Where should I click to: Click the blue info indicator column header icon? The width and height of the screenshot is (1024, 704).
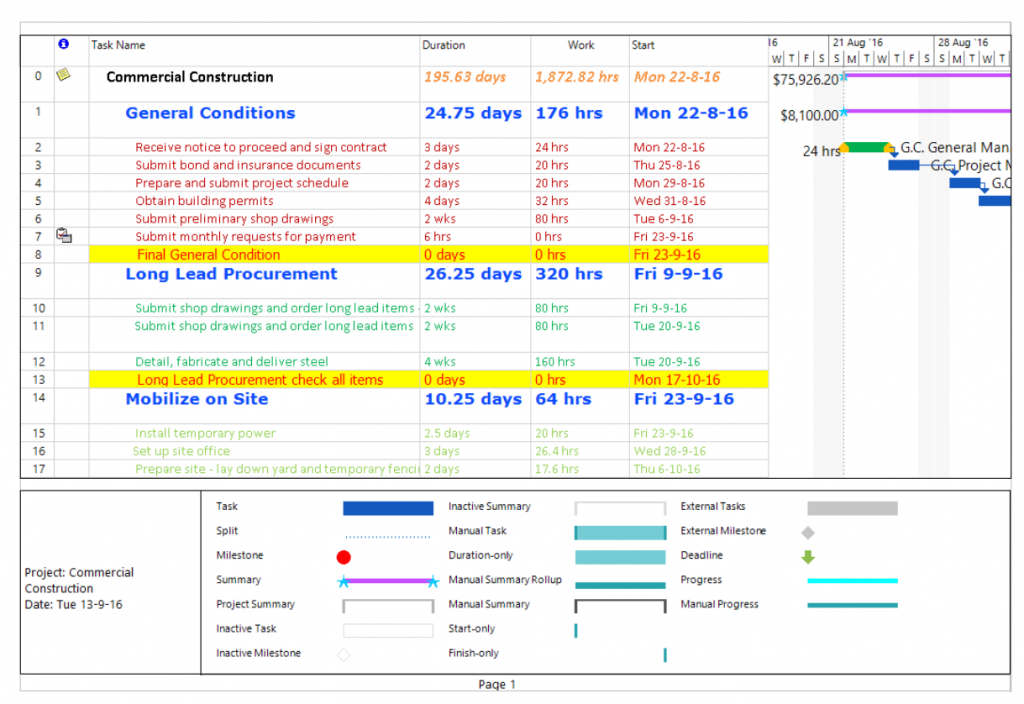pos(64,45)
